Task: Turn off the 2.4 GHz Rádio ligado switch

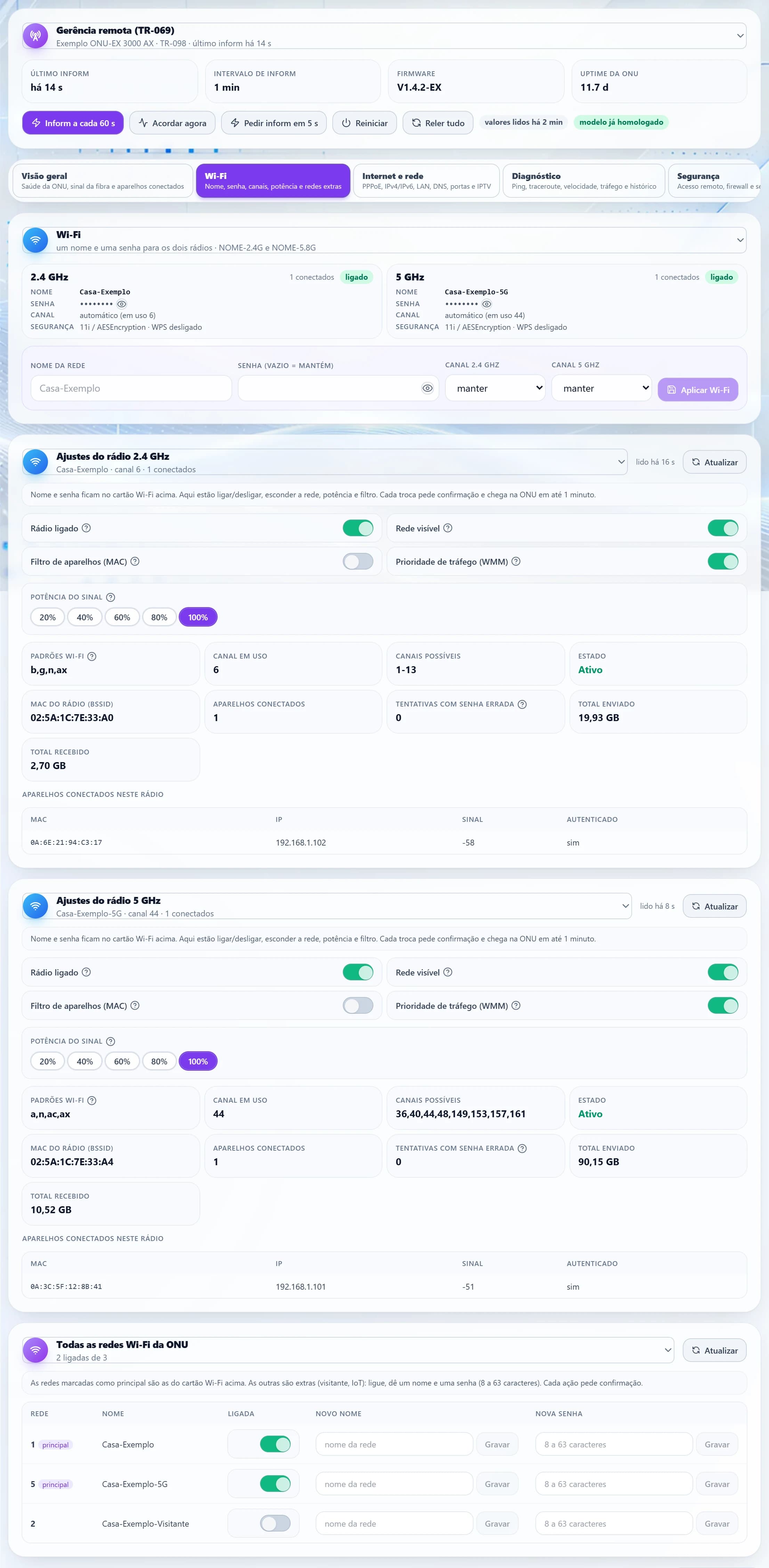Action: (x=358, y=528)
